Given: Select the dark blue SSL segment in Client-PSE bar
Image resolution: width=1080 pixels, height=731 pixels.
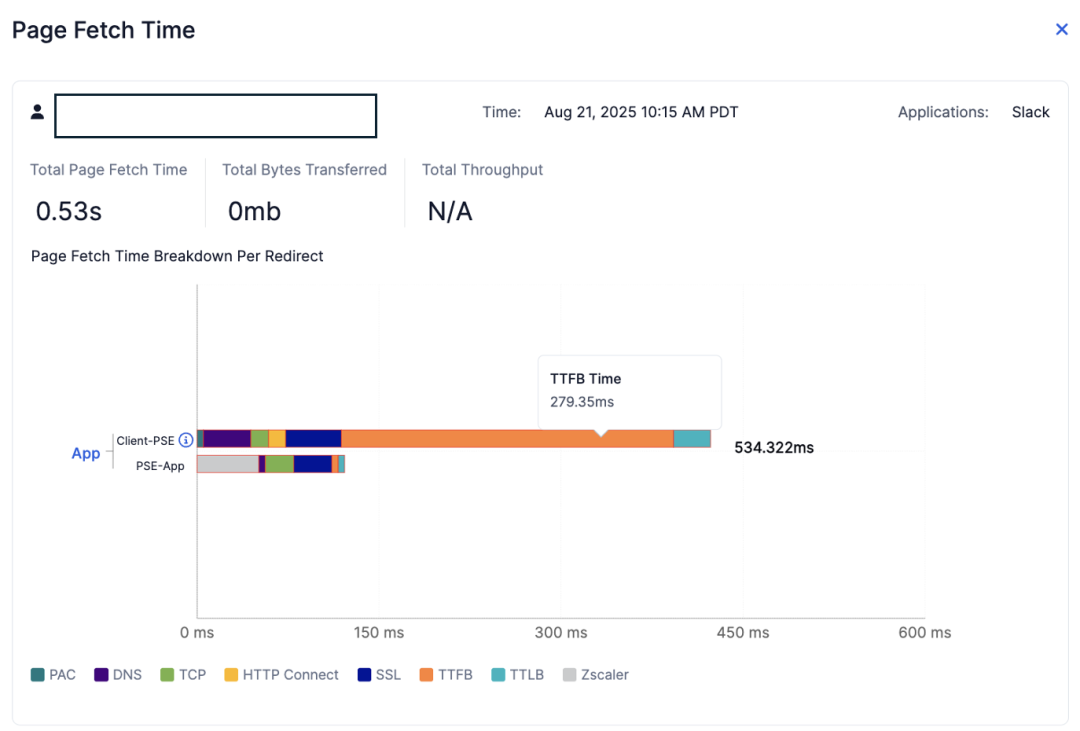Looking at the screenshot, I should 313,439.
